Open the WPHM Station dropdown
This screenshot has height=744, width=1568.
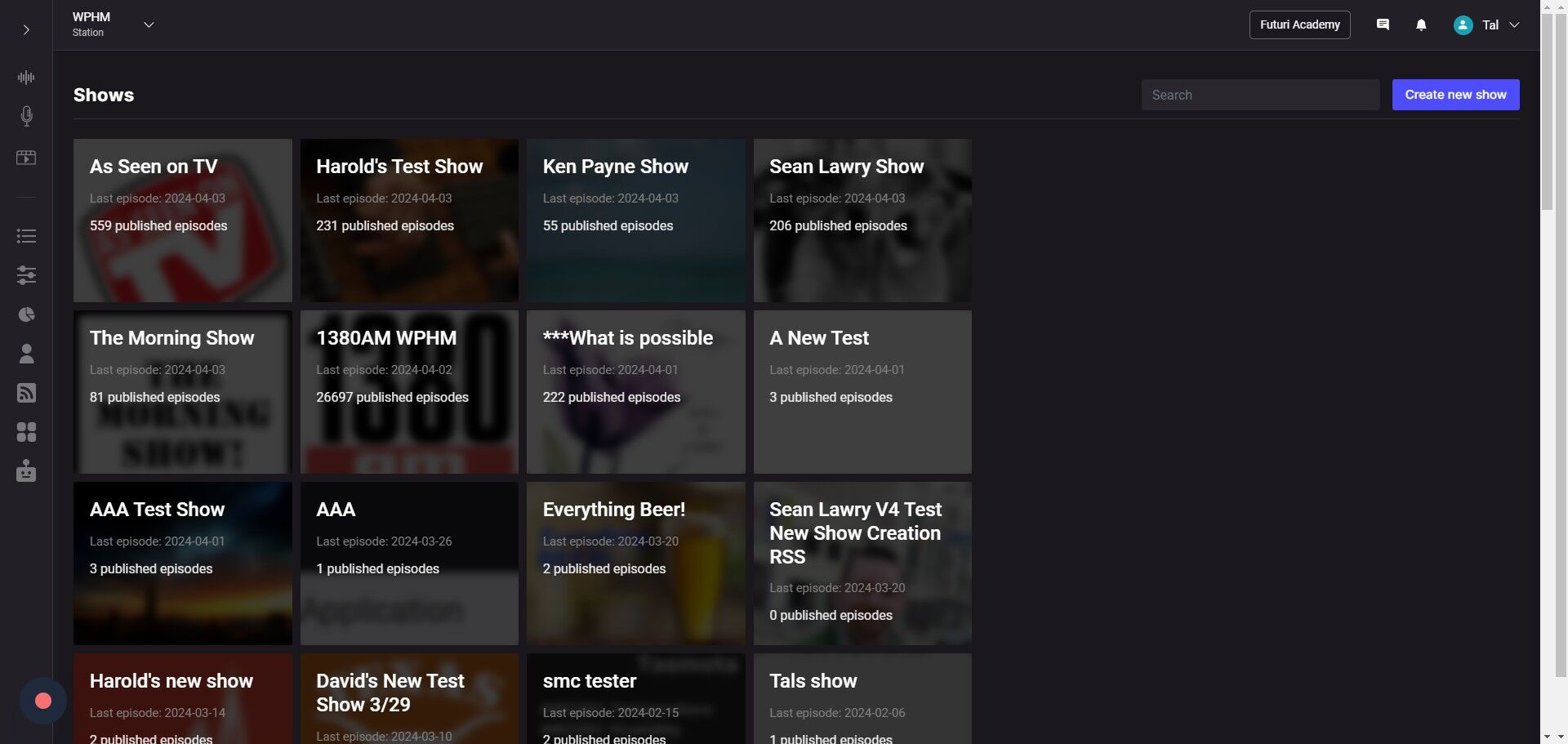(148, 25)
